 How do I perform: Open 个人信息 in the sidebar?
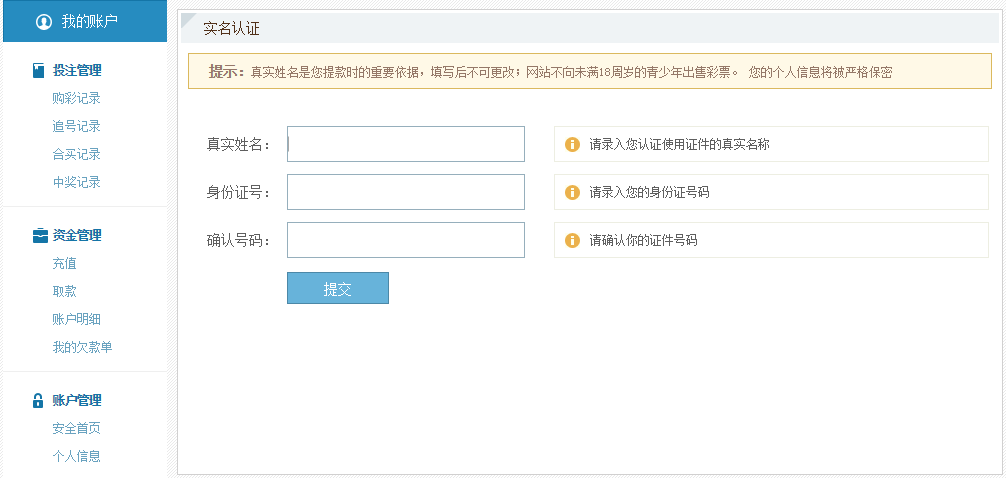point(76,456)
